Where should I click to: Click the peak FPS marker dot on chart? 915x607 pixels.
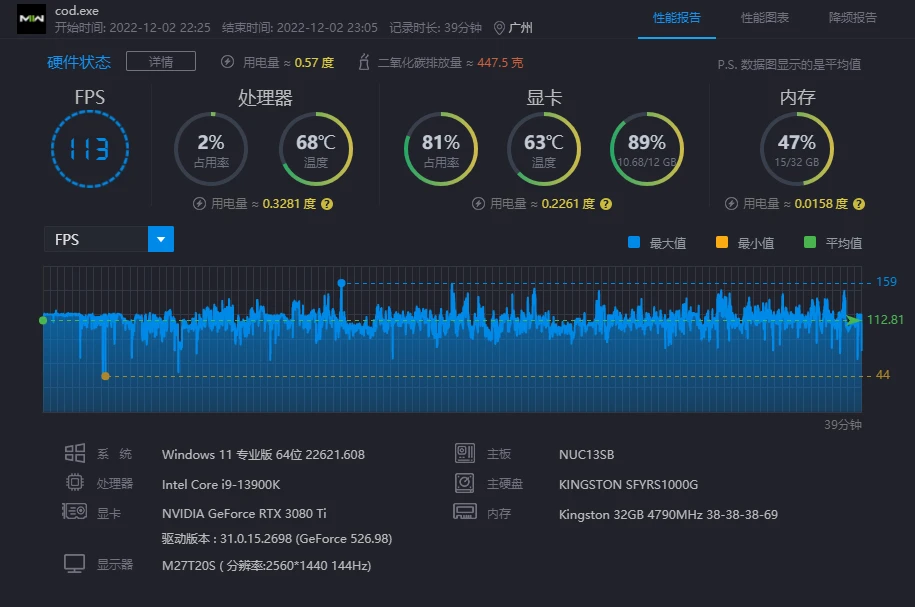pos(341,284)
